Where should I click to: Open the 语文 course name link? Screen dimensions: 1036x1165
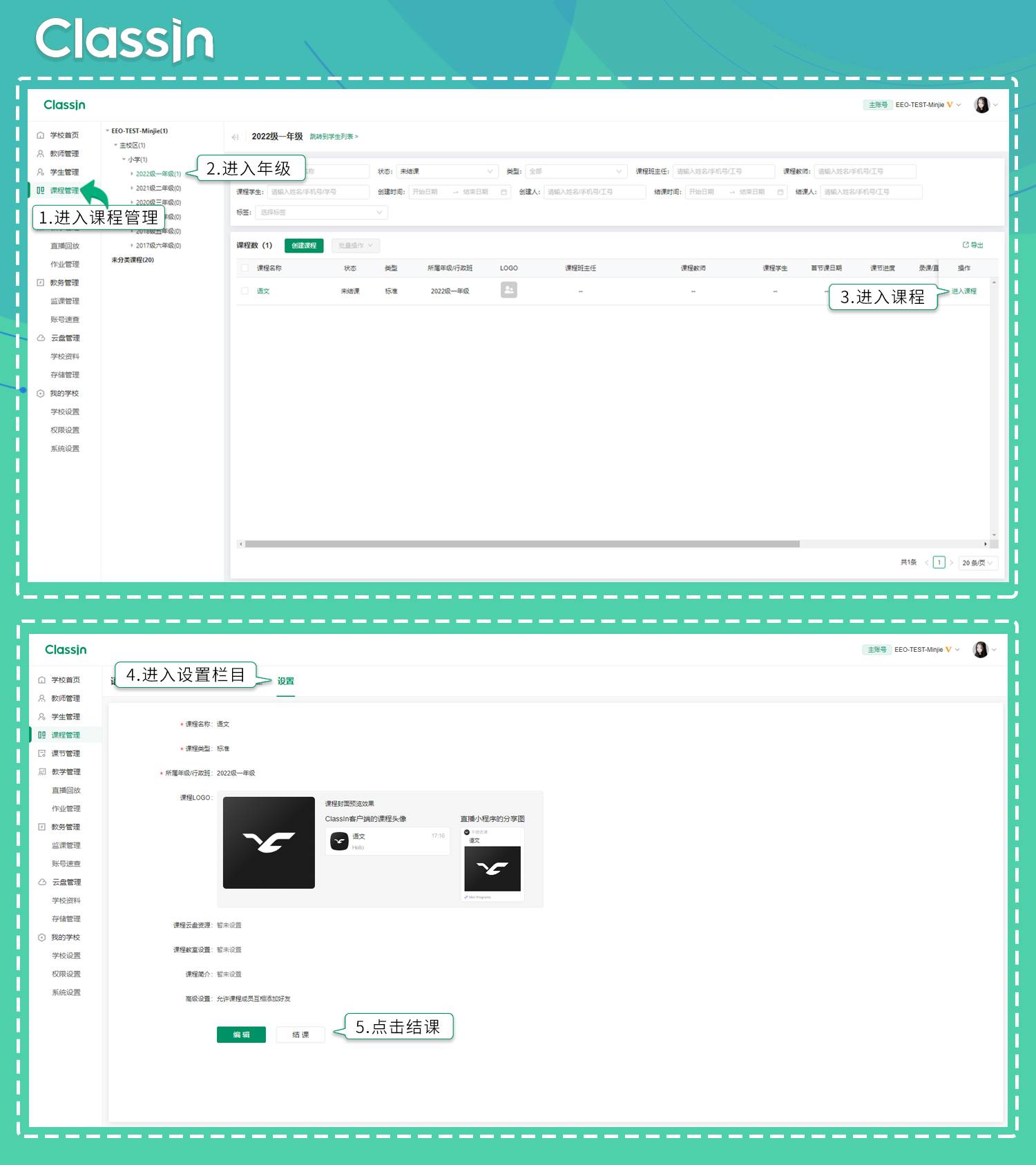tap(263, 291)
